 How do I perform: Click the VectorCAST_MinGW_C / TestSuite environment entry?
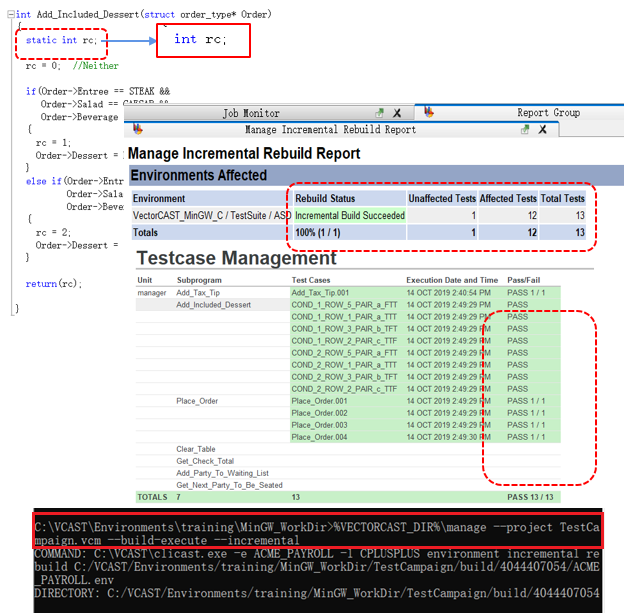[x=210, y=215]
